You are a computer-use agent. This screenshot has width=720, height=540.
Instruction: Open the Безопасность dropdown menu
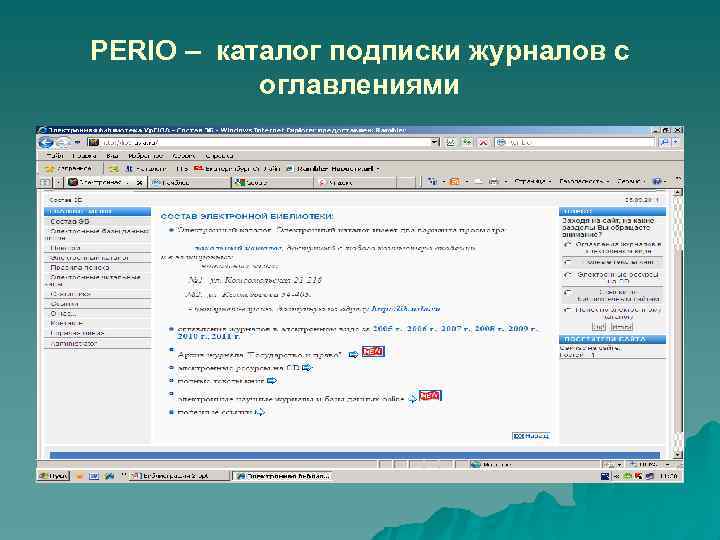[x=584, y=182]
